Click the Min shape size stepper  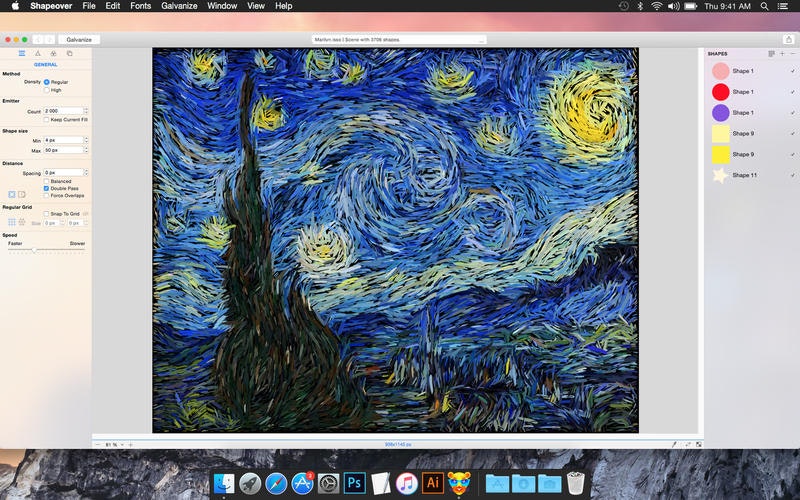pos(86,140)
